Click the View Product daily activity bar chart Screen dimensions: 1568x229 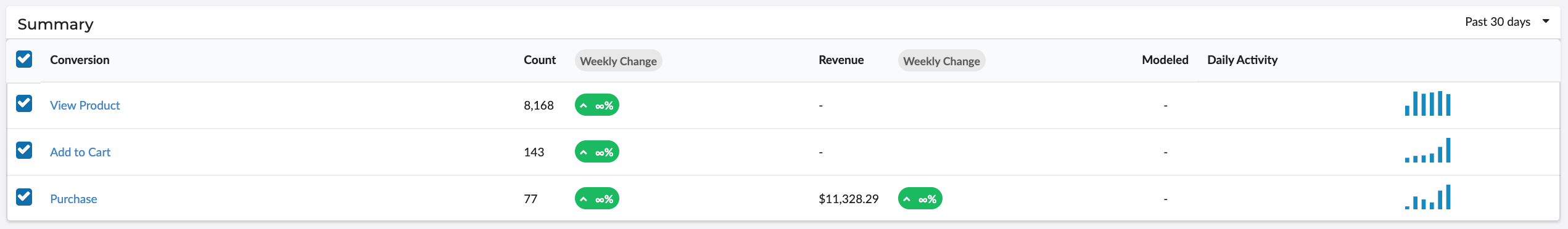1427,103
